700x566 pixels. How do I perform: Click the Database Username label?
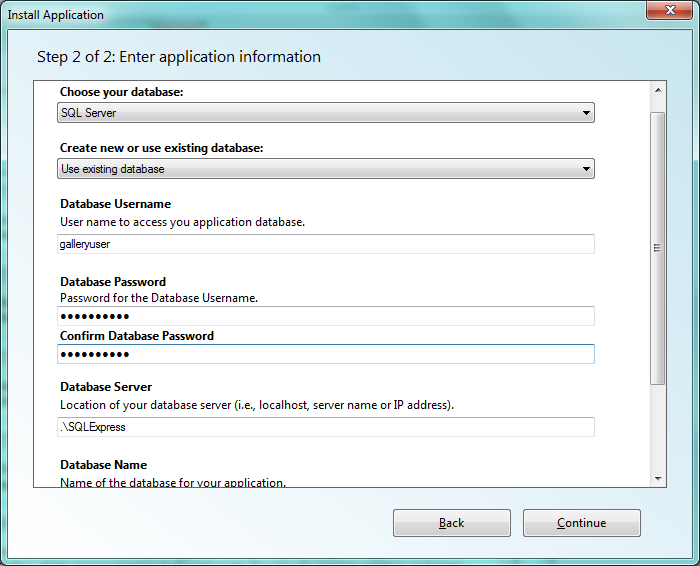[x=116, y=204]
